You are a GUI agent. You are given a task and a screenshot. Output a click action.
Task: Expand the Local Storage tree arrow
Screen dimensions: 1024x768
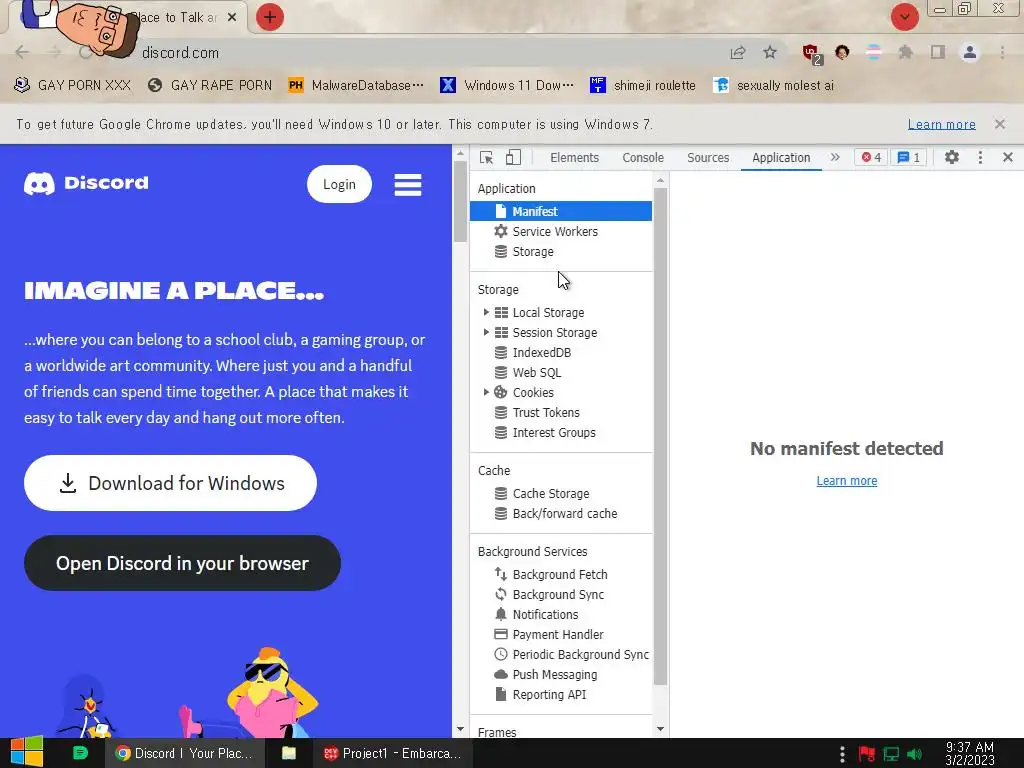pyautogui.click(x=486, y=312)
